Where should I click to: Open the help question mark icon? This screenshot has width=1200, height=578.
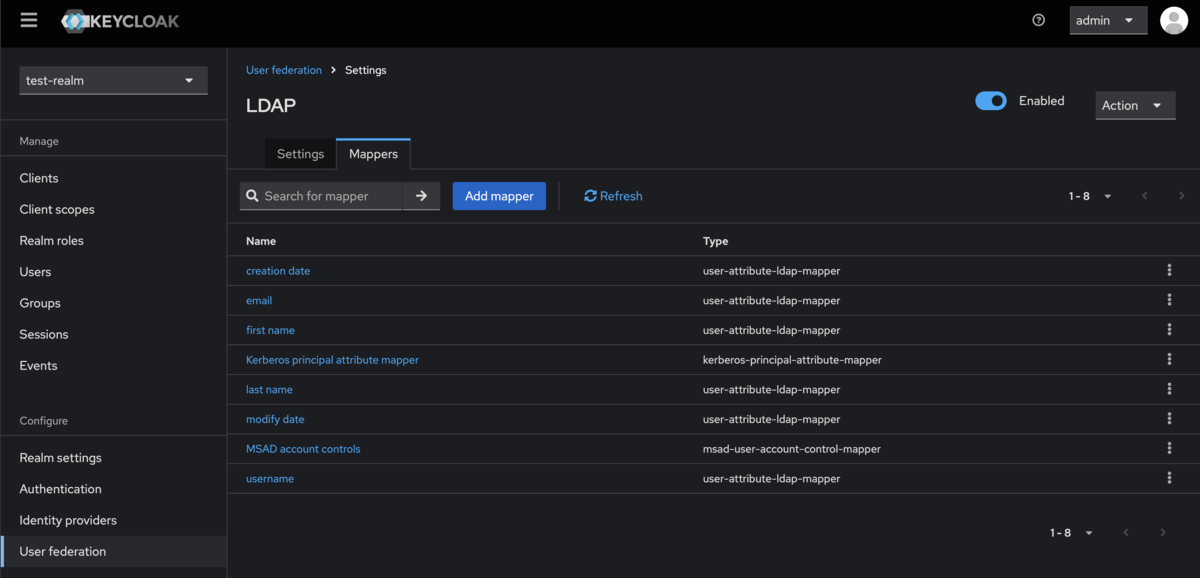pyautogui.click(x=1038, y=20)
